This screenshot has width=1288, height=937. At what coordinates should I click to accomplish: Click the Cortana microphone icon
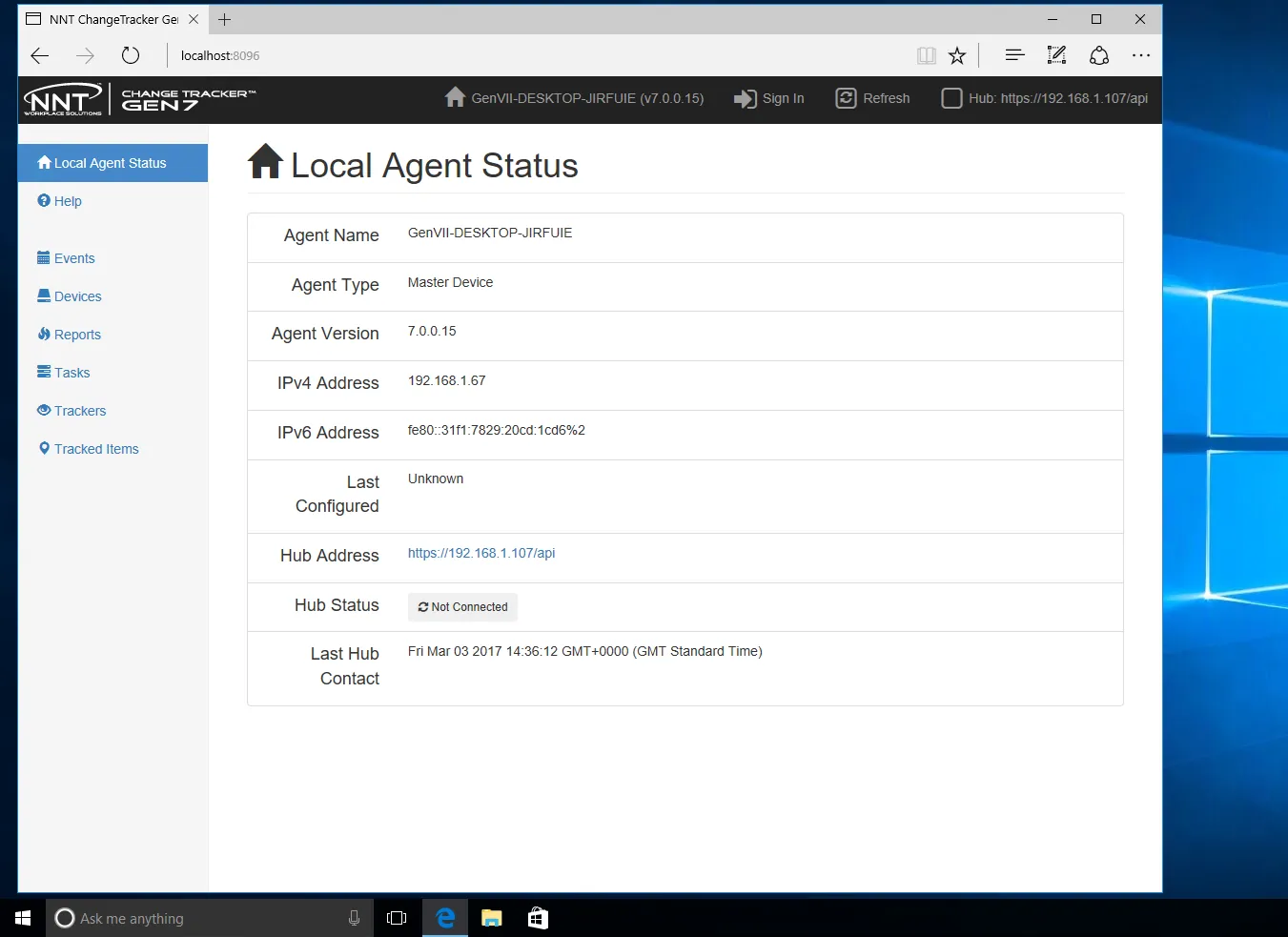(x=354, y=918)
